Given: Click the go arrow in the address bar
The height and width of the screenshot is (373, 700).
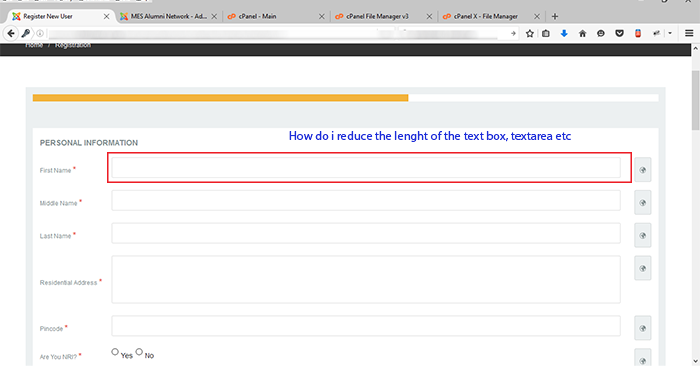Looking at the screenshot, I should pos(513,33).
